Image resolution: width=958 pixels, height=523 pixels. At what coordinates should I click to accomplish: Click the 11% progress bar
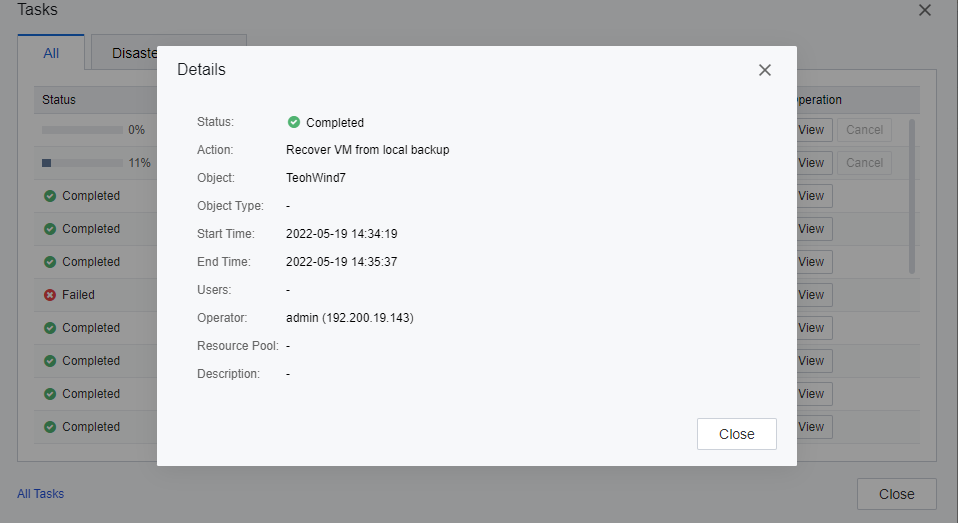82,163
